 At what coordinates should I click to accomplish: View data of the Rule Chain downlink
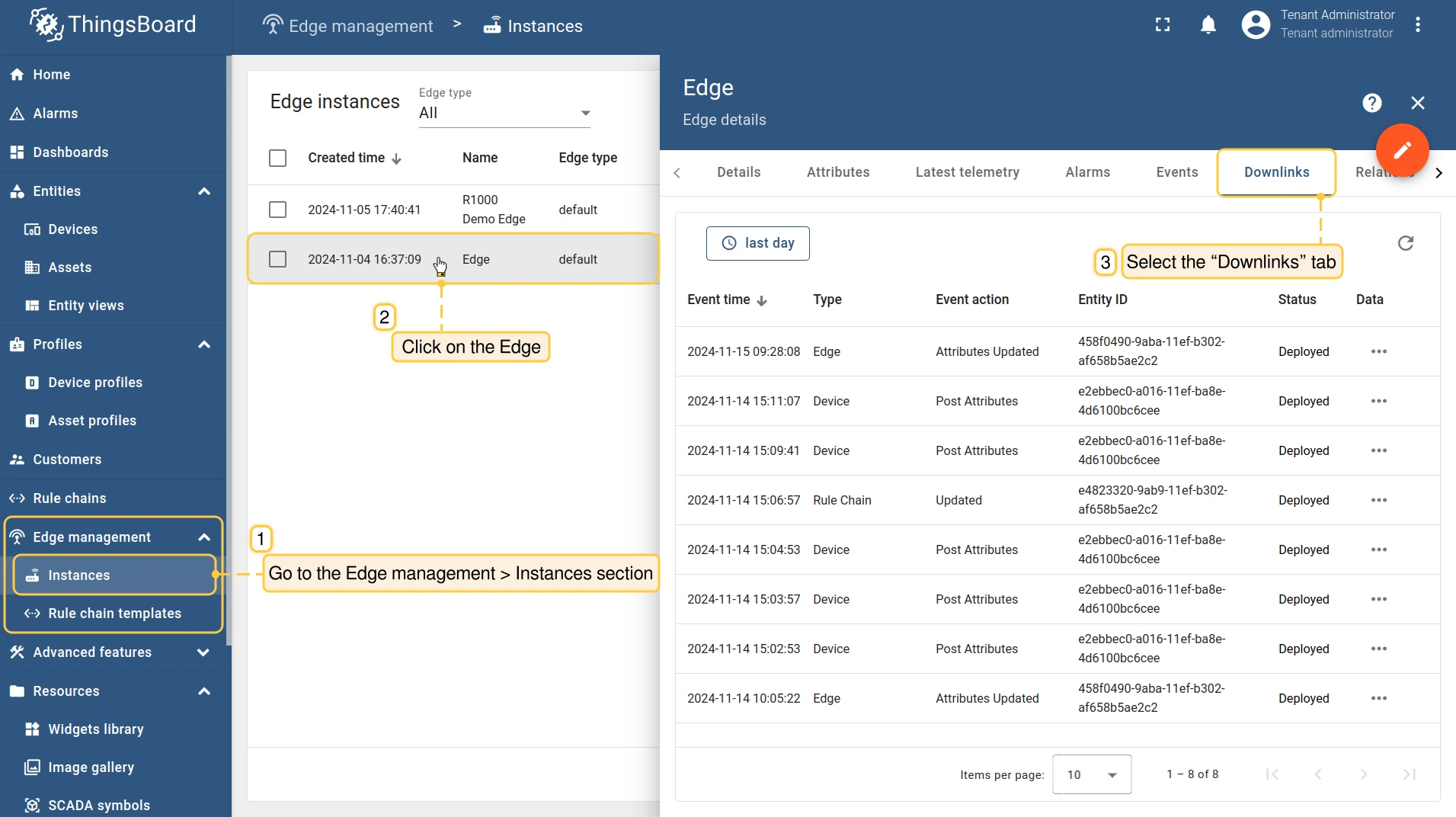[1378, 500]
